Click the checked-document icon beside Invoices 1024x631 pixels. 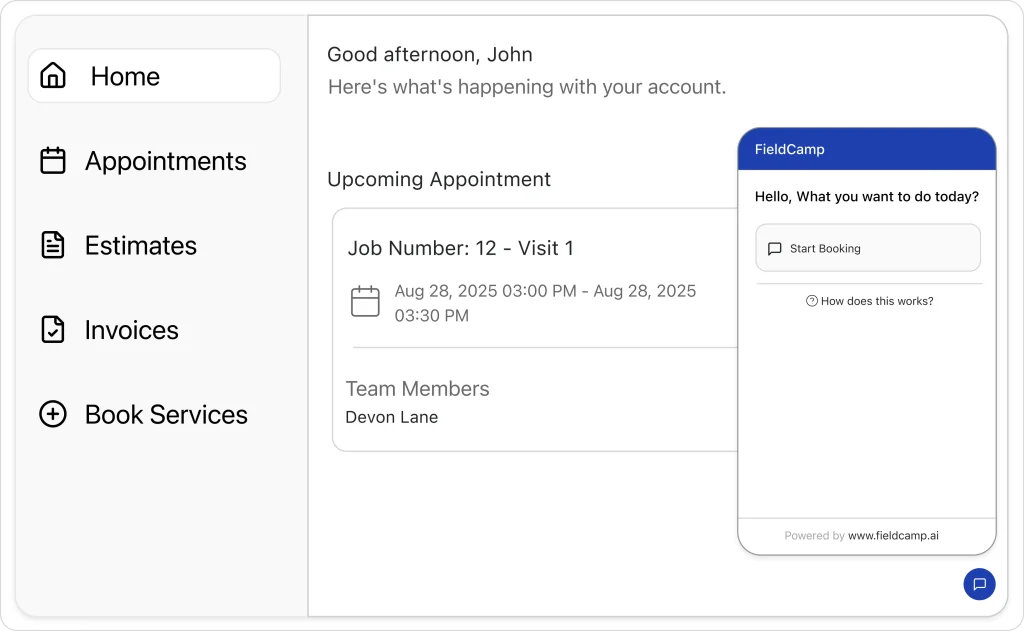(53, 330)
